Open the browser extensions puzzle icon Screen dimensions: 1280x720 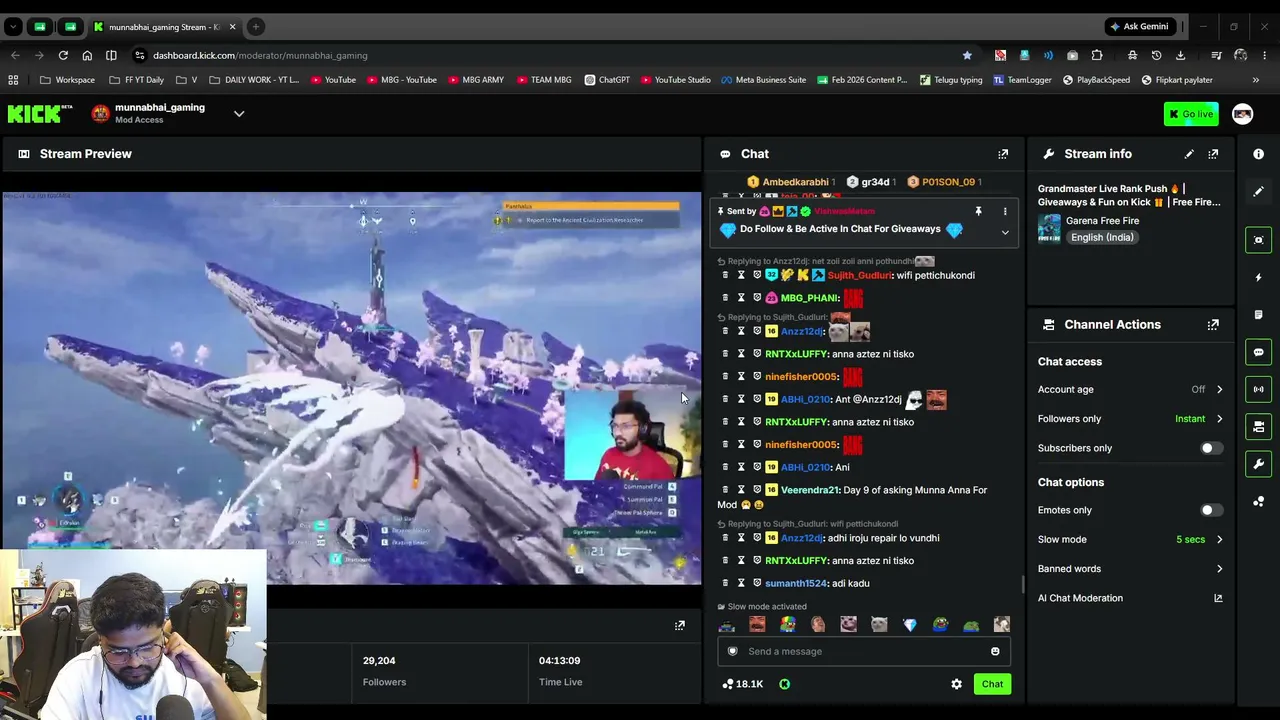1097,55
